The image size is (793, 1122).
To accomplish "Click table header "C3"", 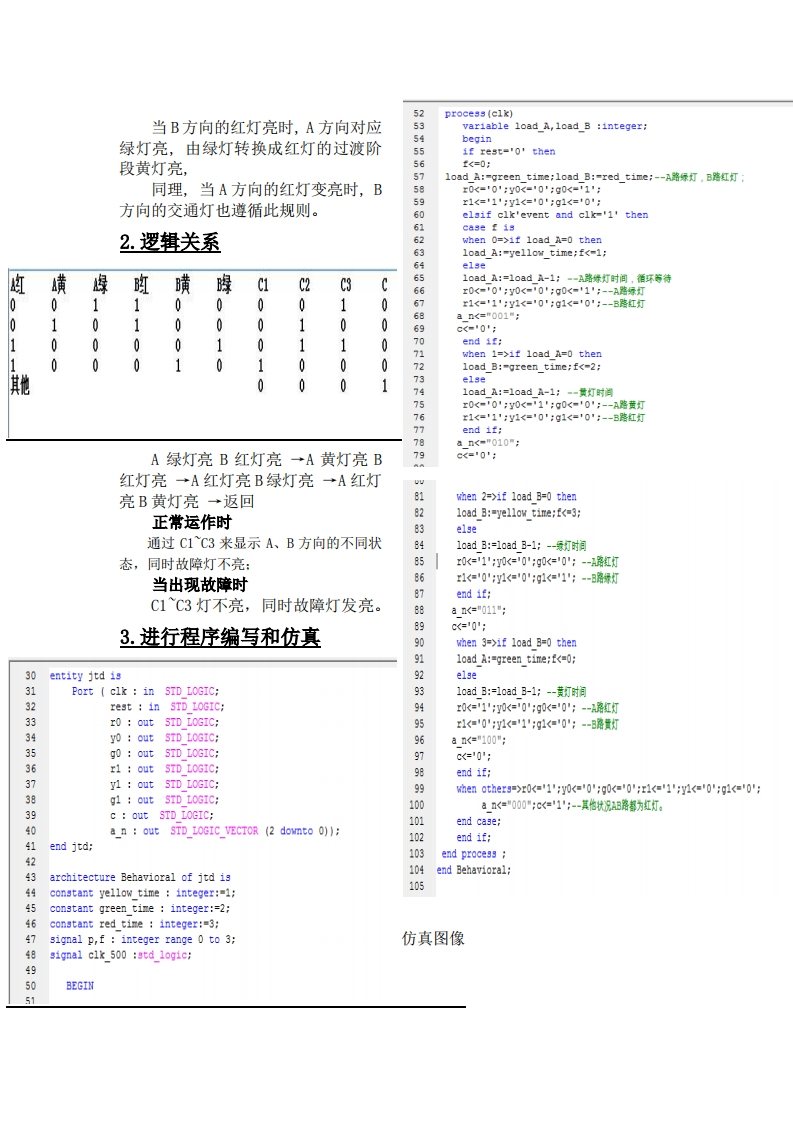I will 346,285.
